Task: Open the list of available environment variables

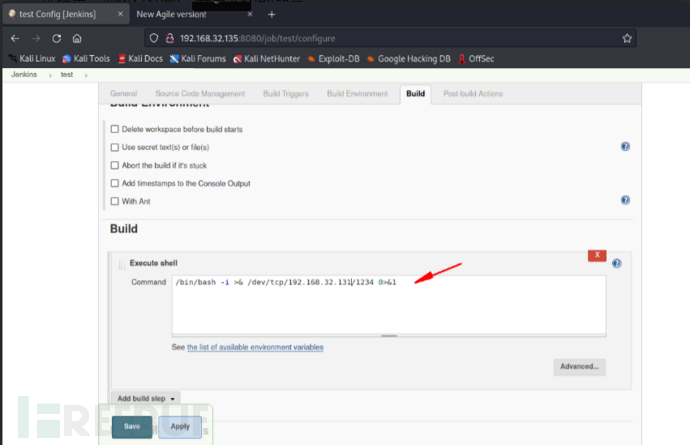Action: point(255,347)
